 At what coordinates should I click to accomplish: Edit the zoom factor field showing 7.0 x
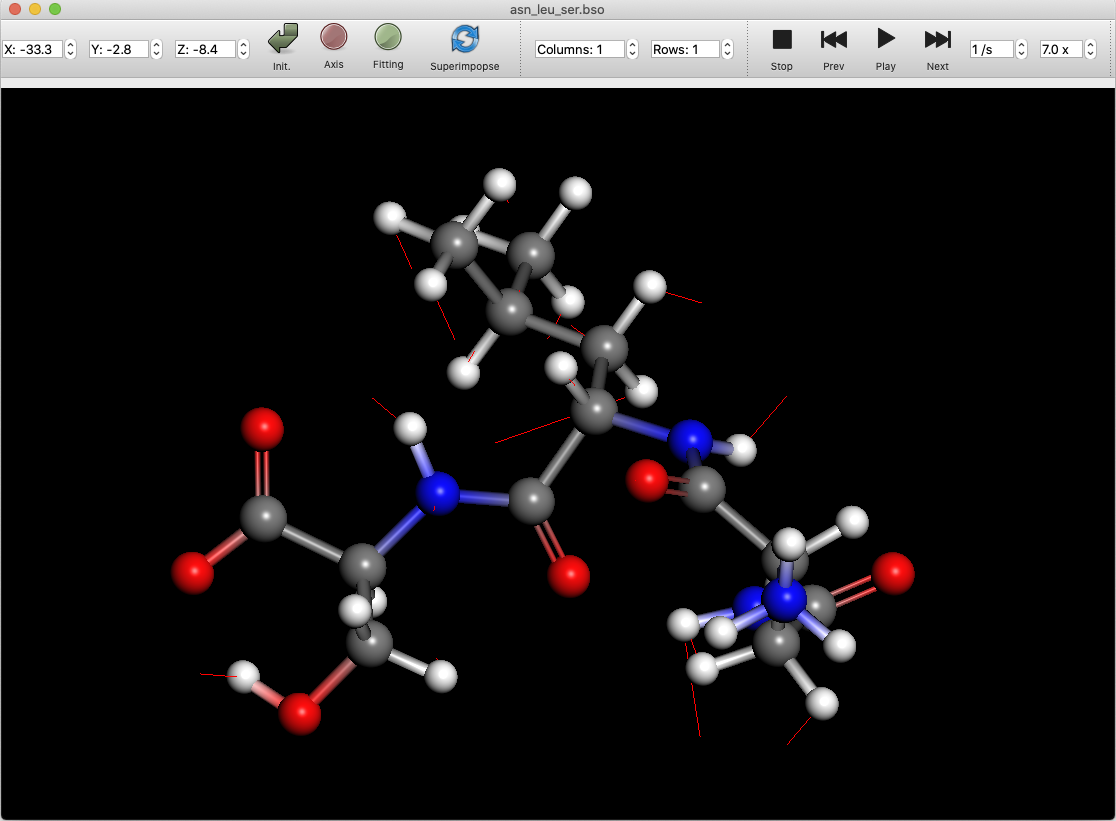tap(1062, 48)
